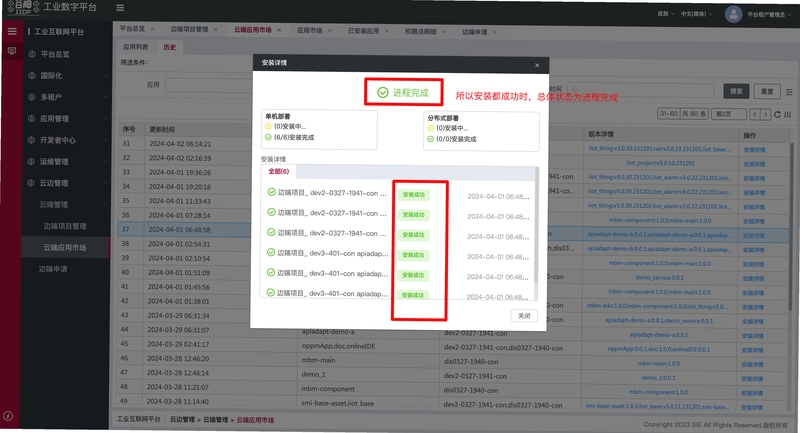
Task: Close the 应用市场 tab
Action: (330, 31)
